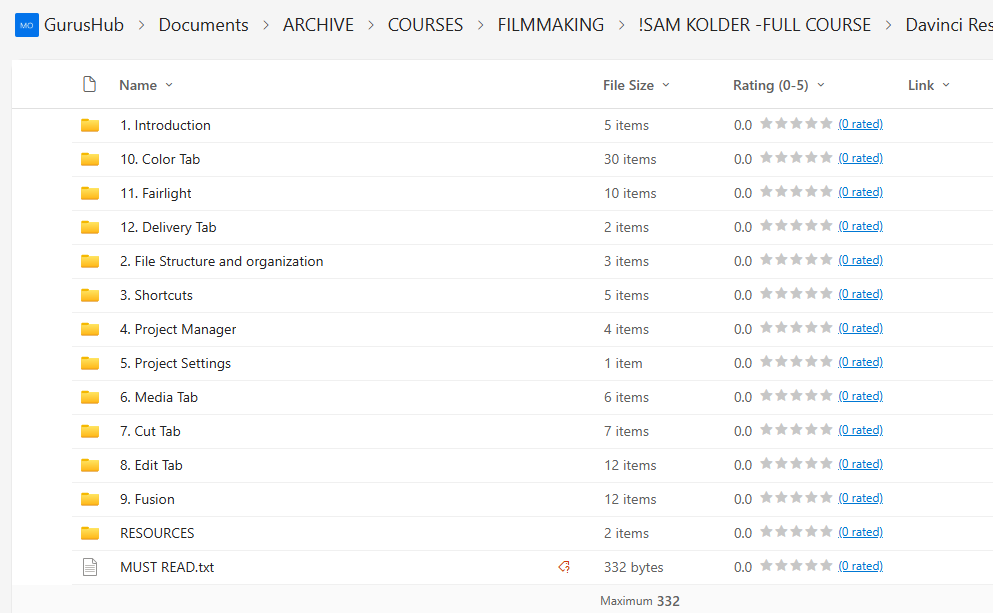Go to FILMMAKING in the breadcrumb path
The height and width of the screenshot is (613, 993).
[550, 25]
